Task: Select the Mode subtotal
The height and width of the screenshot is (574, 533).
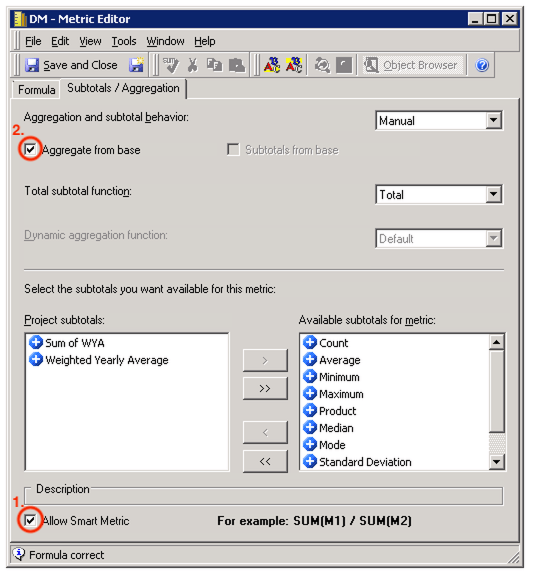Action: (x=324, y=445)
